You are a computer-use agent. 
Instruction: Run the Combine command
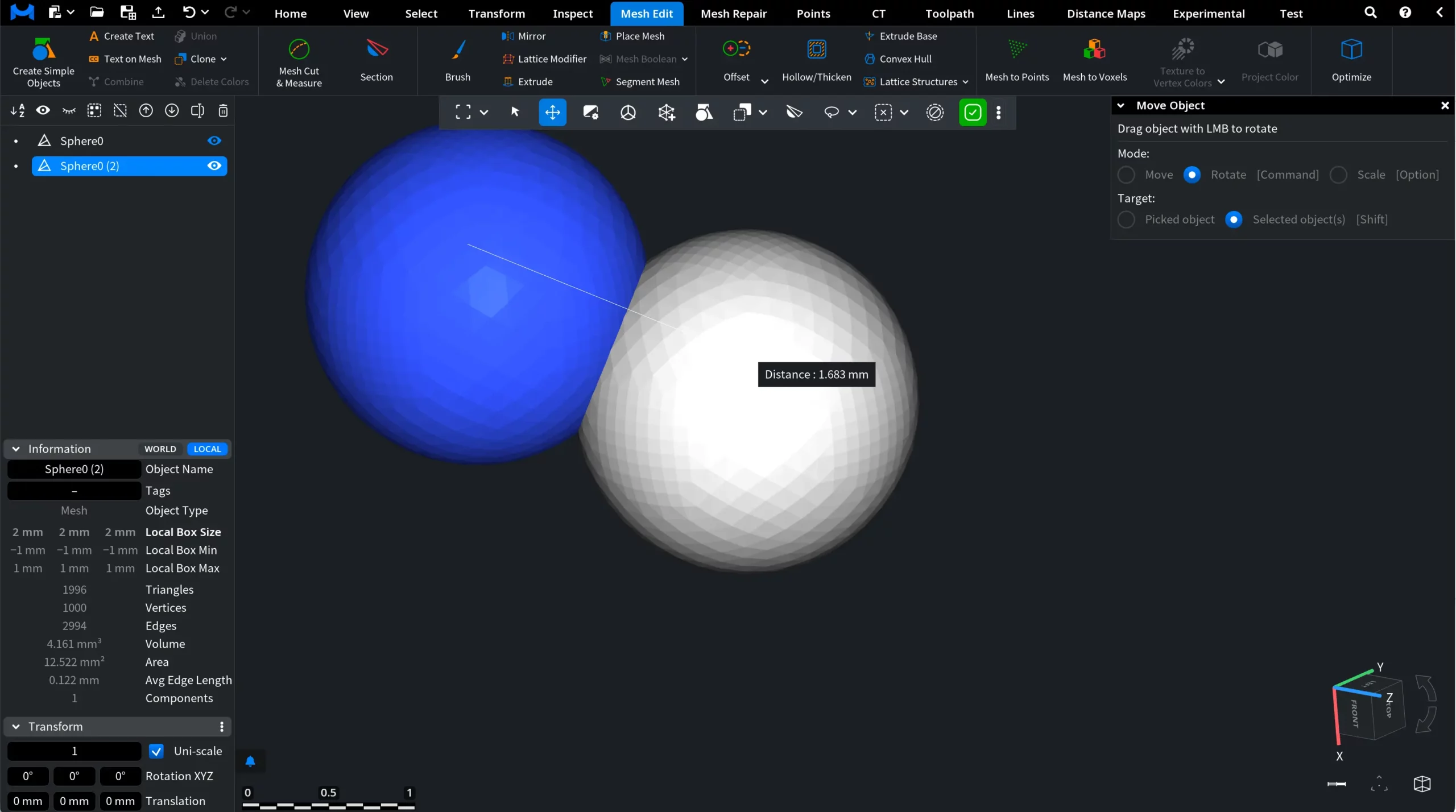pos(124,81)
